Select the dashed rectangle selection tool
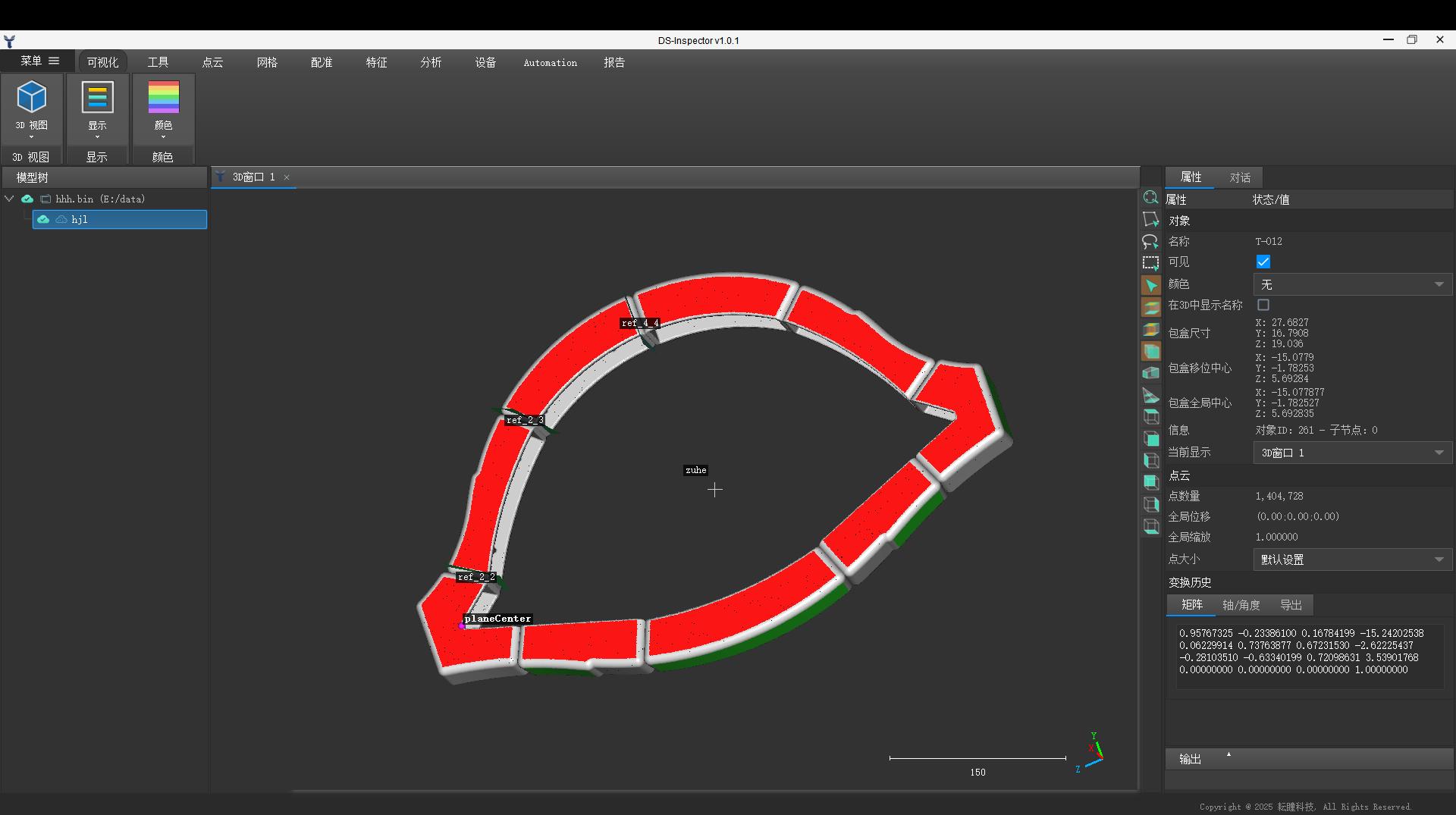The width and height of the screenshot is (1456, 815). pos(1150,263)
